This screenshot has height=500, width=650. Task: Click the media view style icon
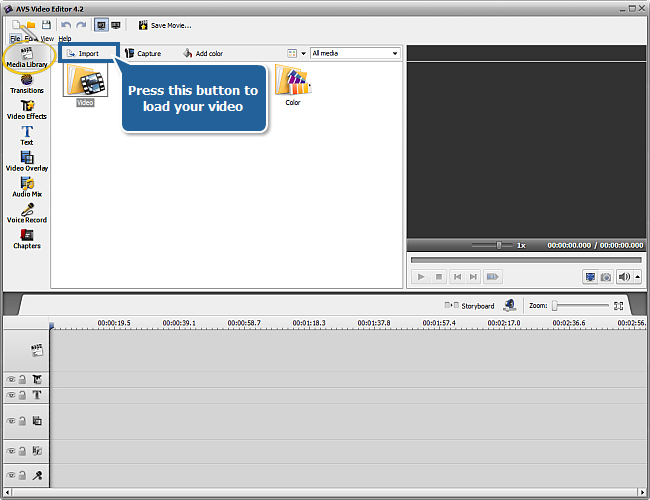(x=292, y=53)
